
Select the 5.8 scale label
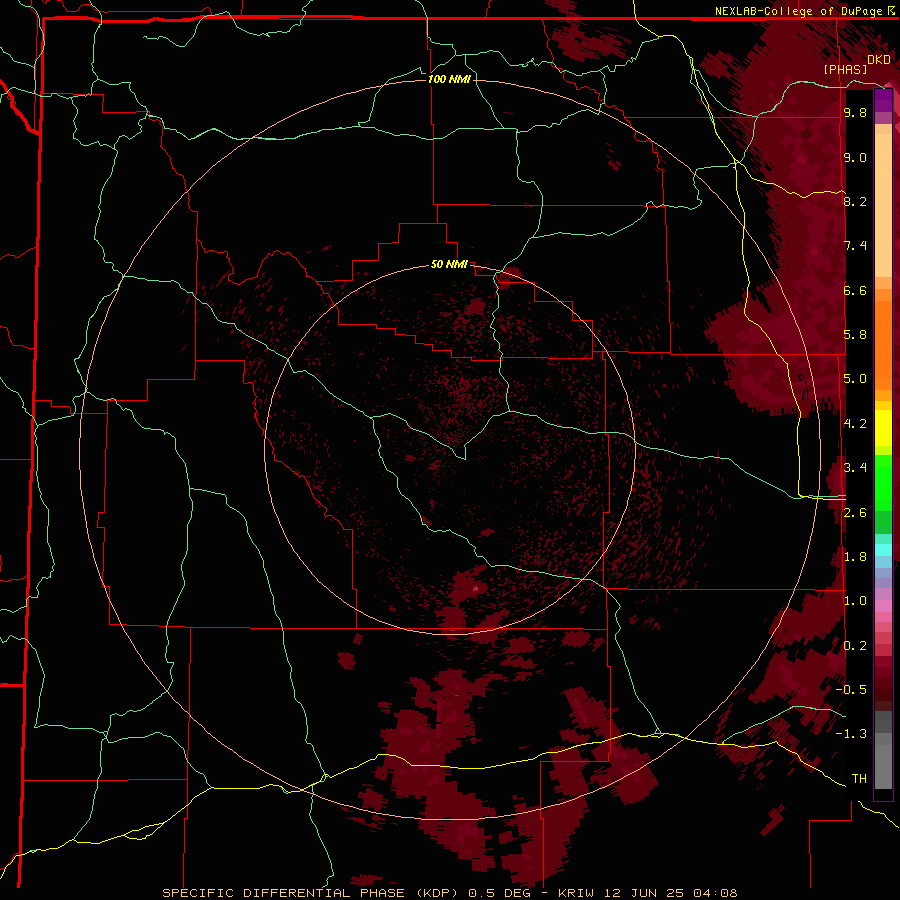click(x=855, y=334)
